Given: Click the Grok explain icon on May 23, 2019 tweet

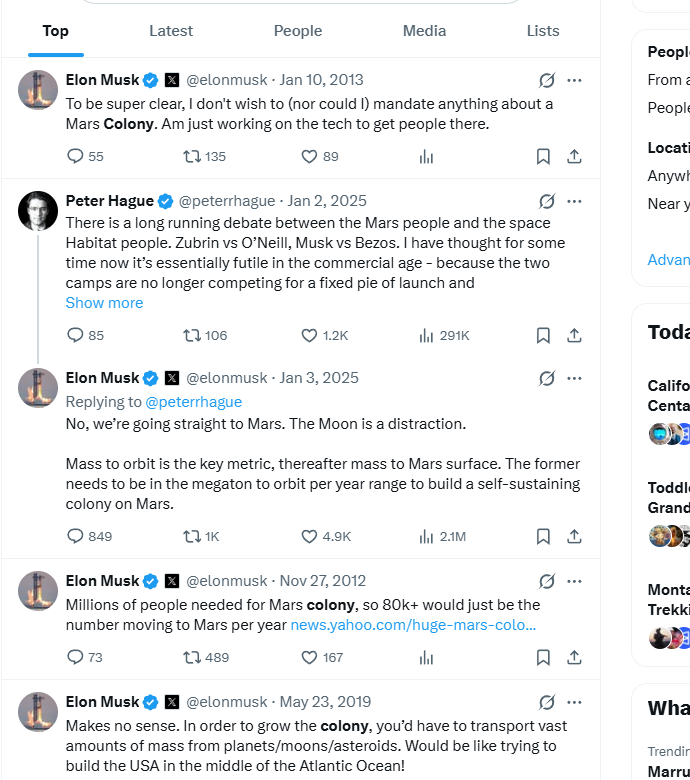Looking at the screenshot, I should (546, 702).
